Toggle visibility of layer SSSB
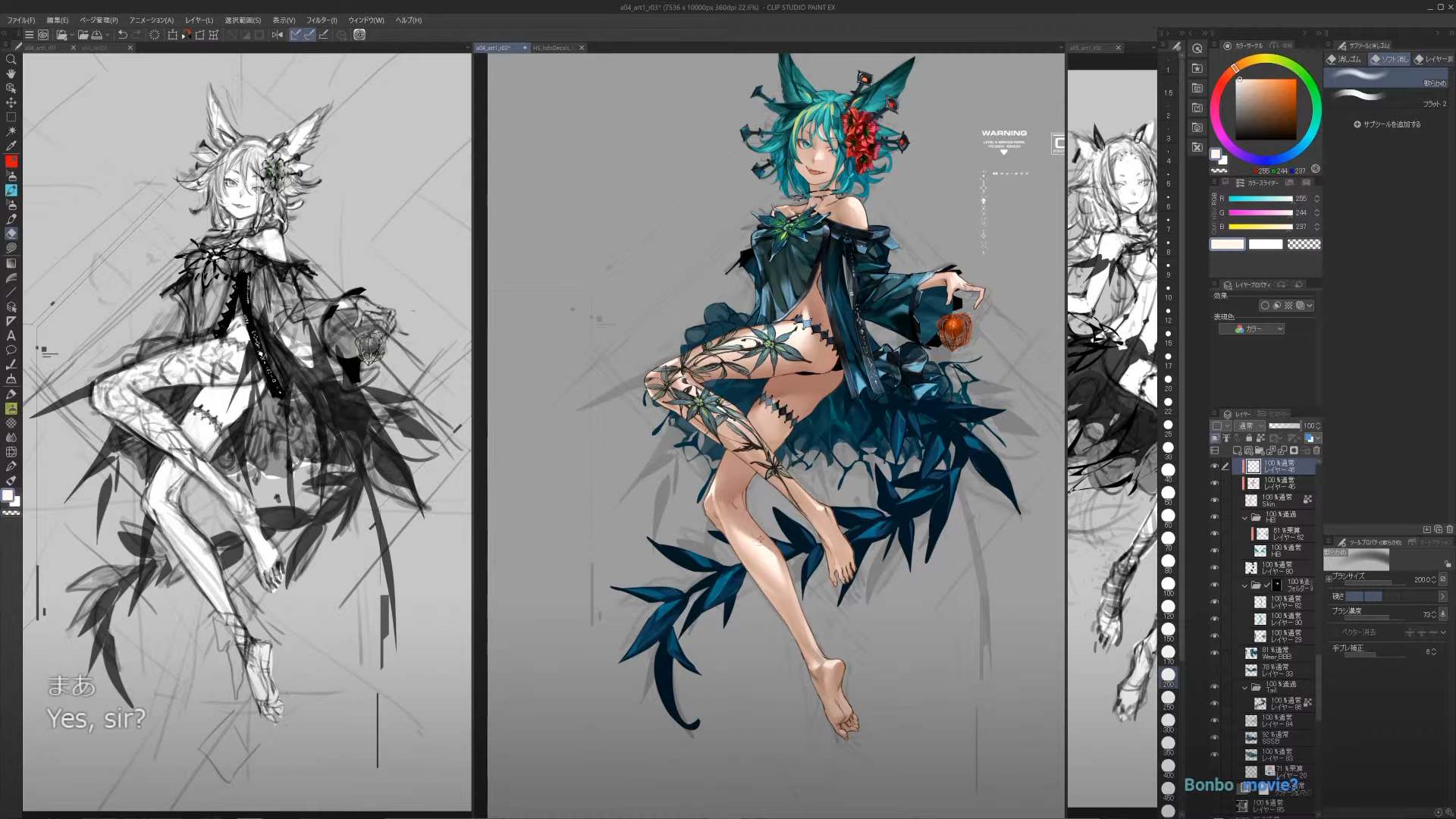The image size is (1456, 819). [x=1214, y=738]
